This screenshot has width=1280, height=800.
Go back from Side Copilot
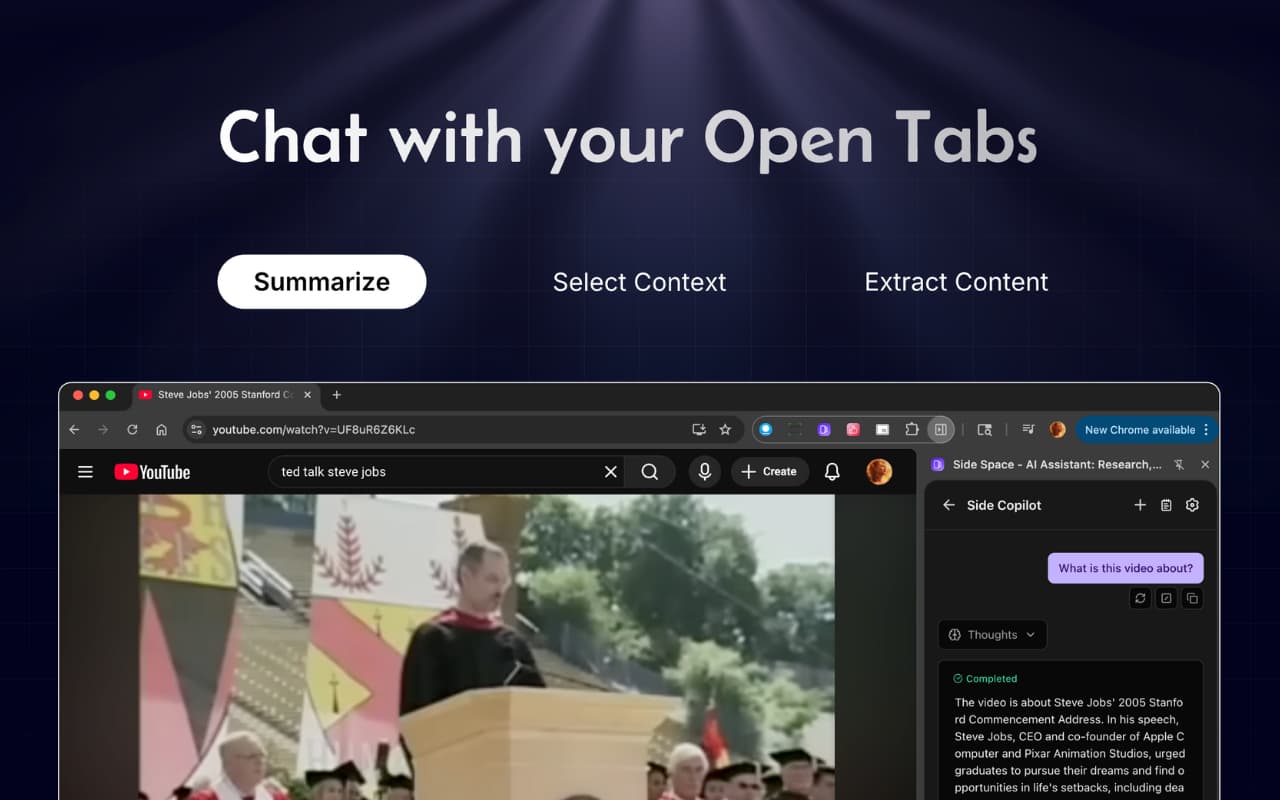click(x=949, y=505)
